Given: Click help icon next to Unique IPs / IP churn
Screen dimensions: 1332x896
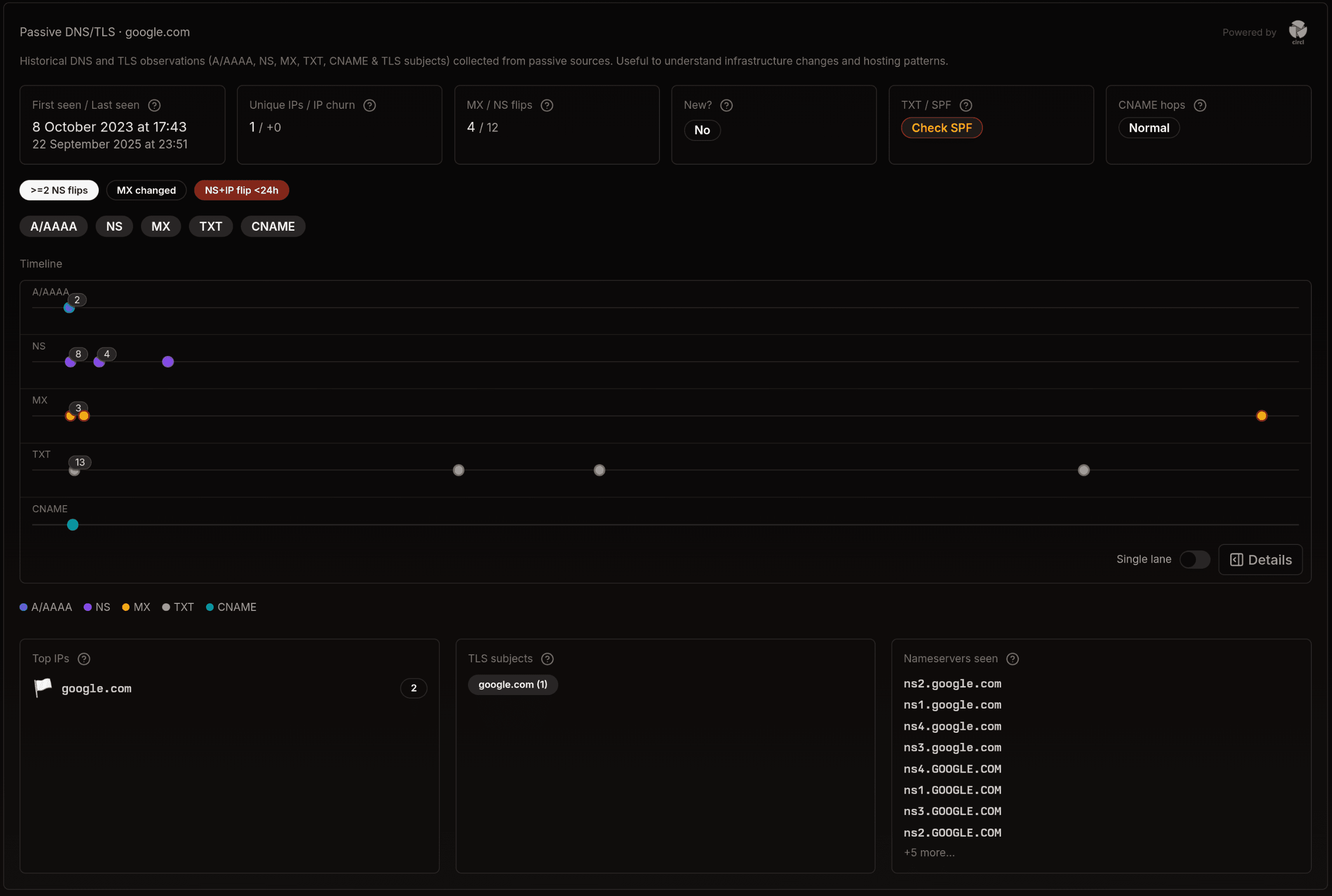Looking at the screenshot, I should pyautogui.click(x=370, y=105).
